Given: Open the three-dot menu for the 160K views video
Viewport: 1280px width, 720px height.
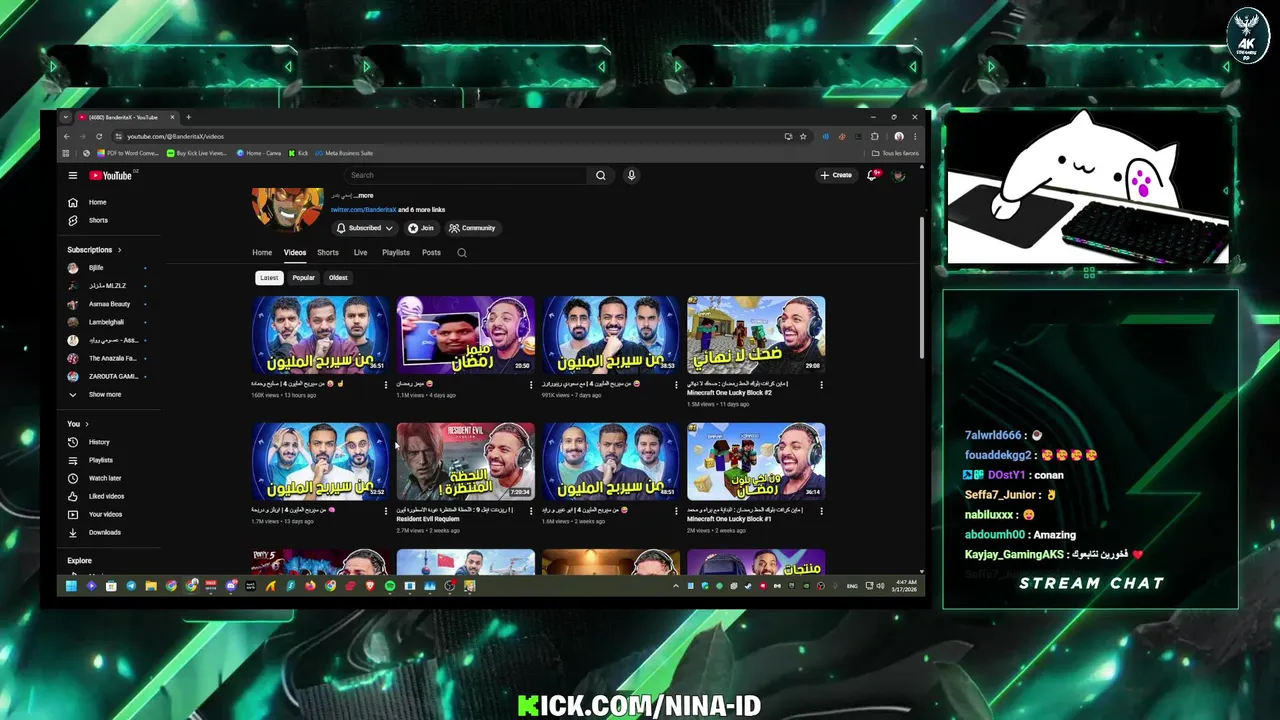Looking at the screenshot, I should (386, 385).
